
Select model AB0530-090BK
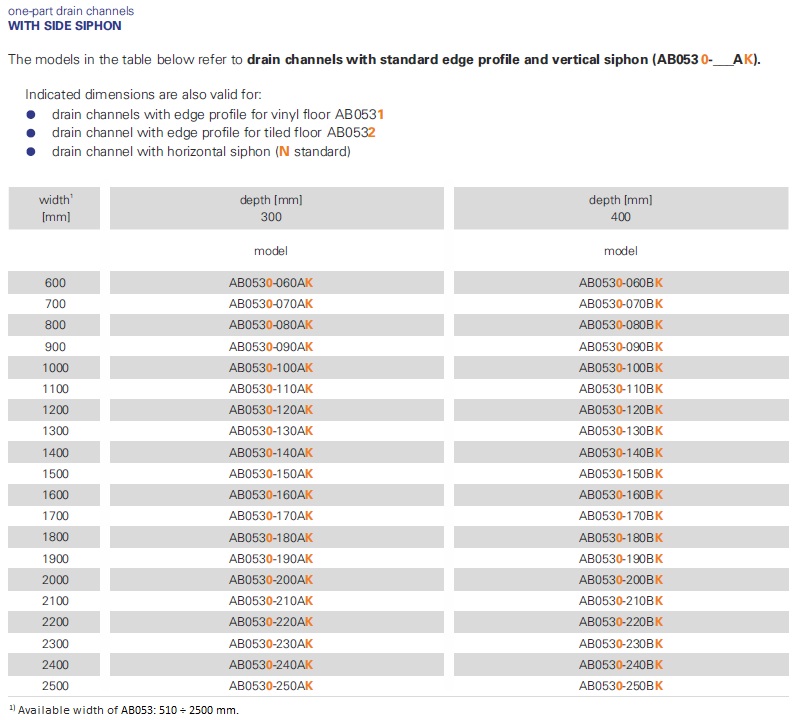click(x=621, y=347)
